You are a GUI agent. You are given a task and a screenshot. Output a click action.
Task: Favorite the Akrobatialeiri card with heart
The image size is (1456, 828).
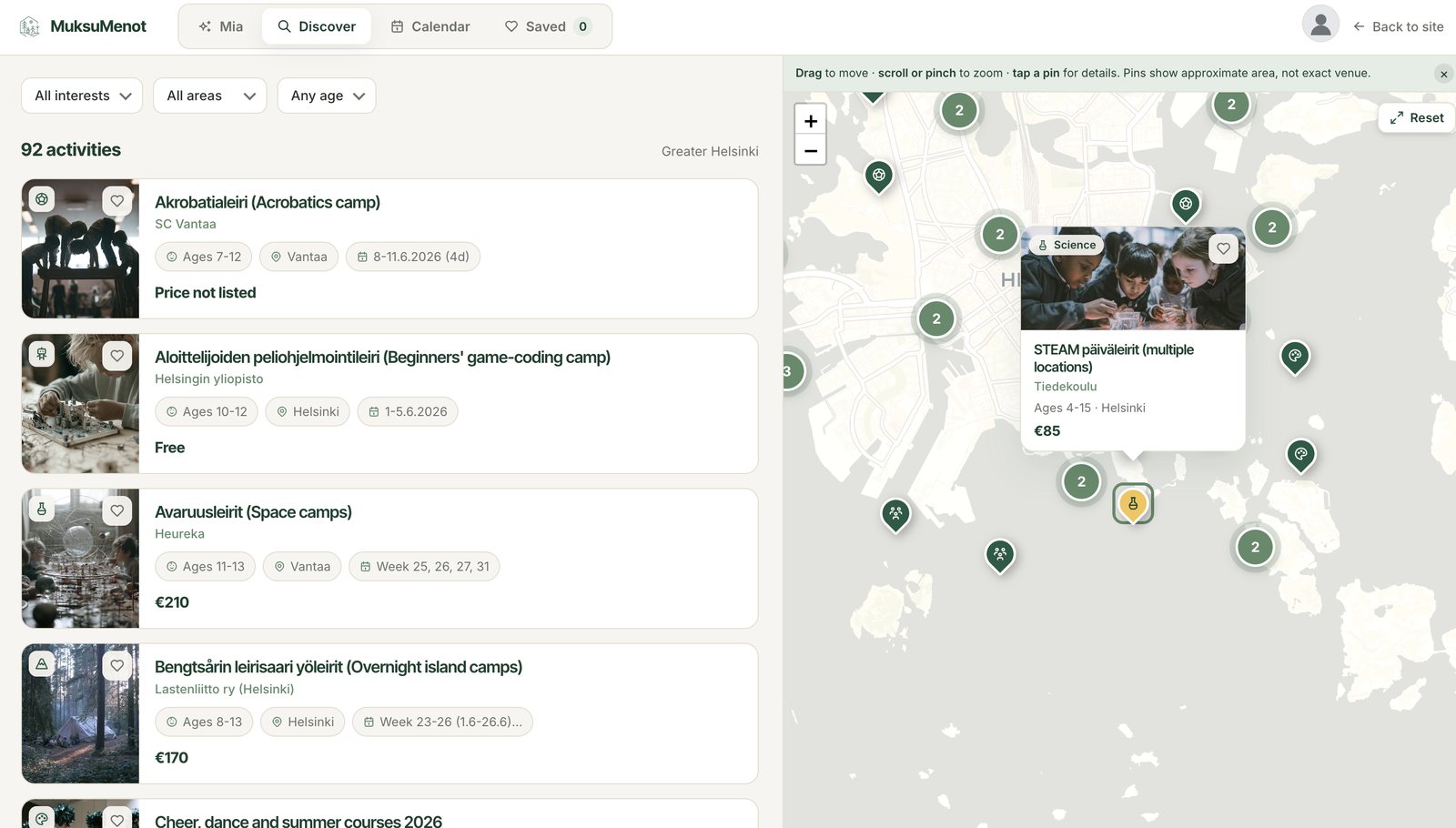coord(117,200)
